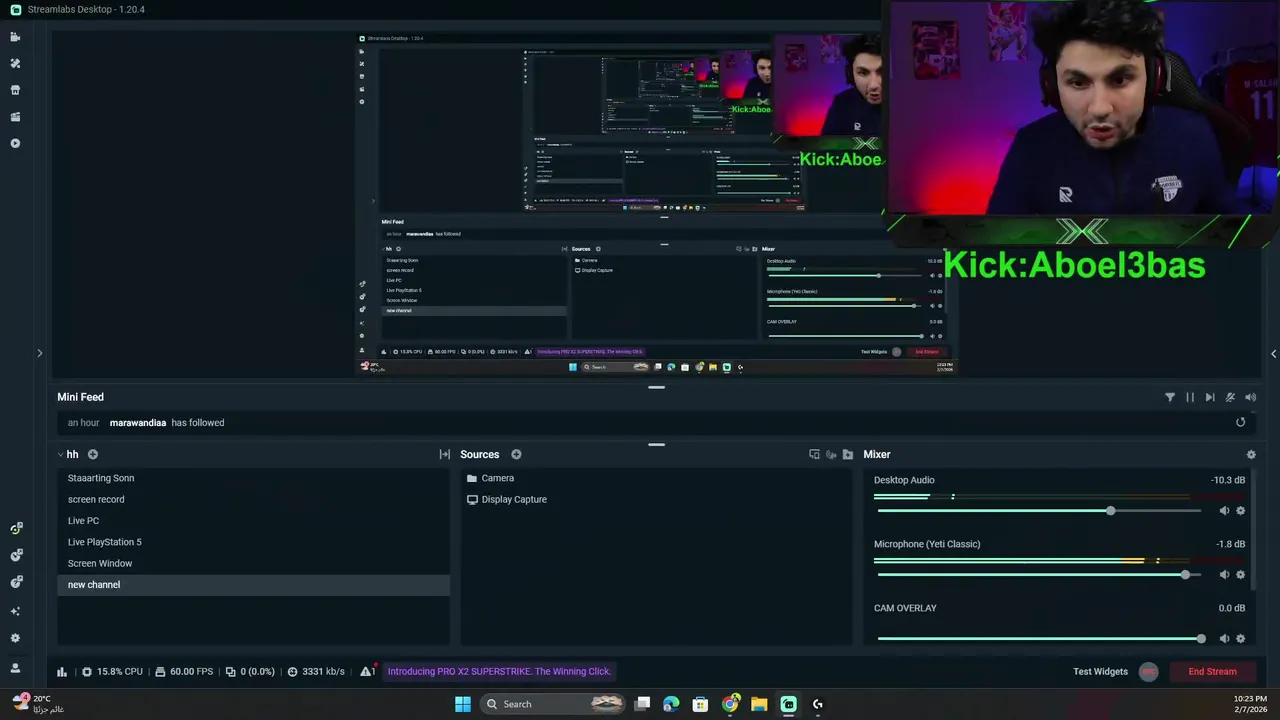Open Microsoft Store from the taskbar

[x=700, y=704]
